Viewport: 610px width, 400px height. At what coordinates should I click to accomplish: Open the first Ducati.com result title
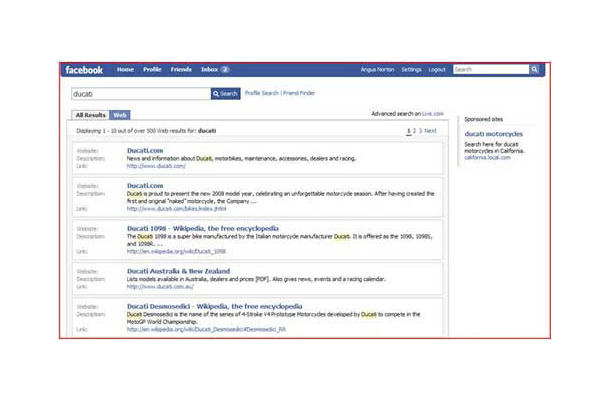tap(145, 151)
